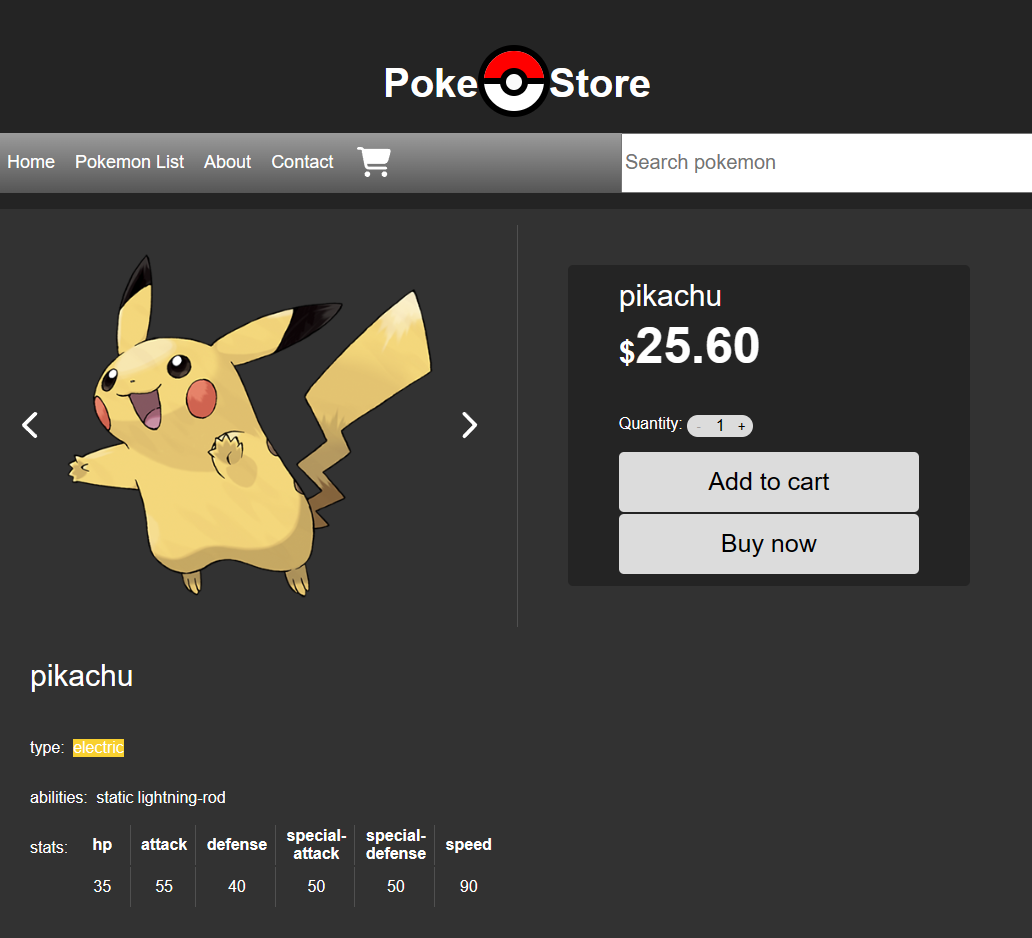Show previous Pokemon image with left arrow
Screen dimensions: 1032x938
point(30,425)
